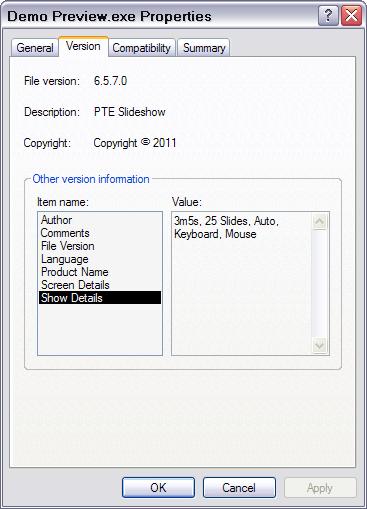
Task: Click the value text '3m5s, 25 Slides, Auto'
Action: coord(226,221)
